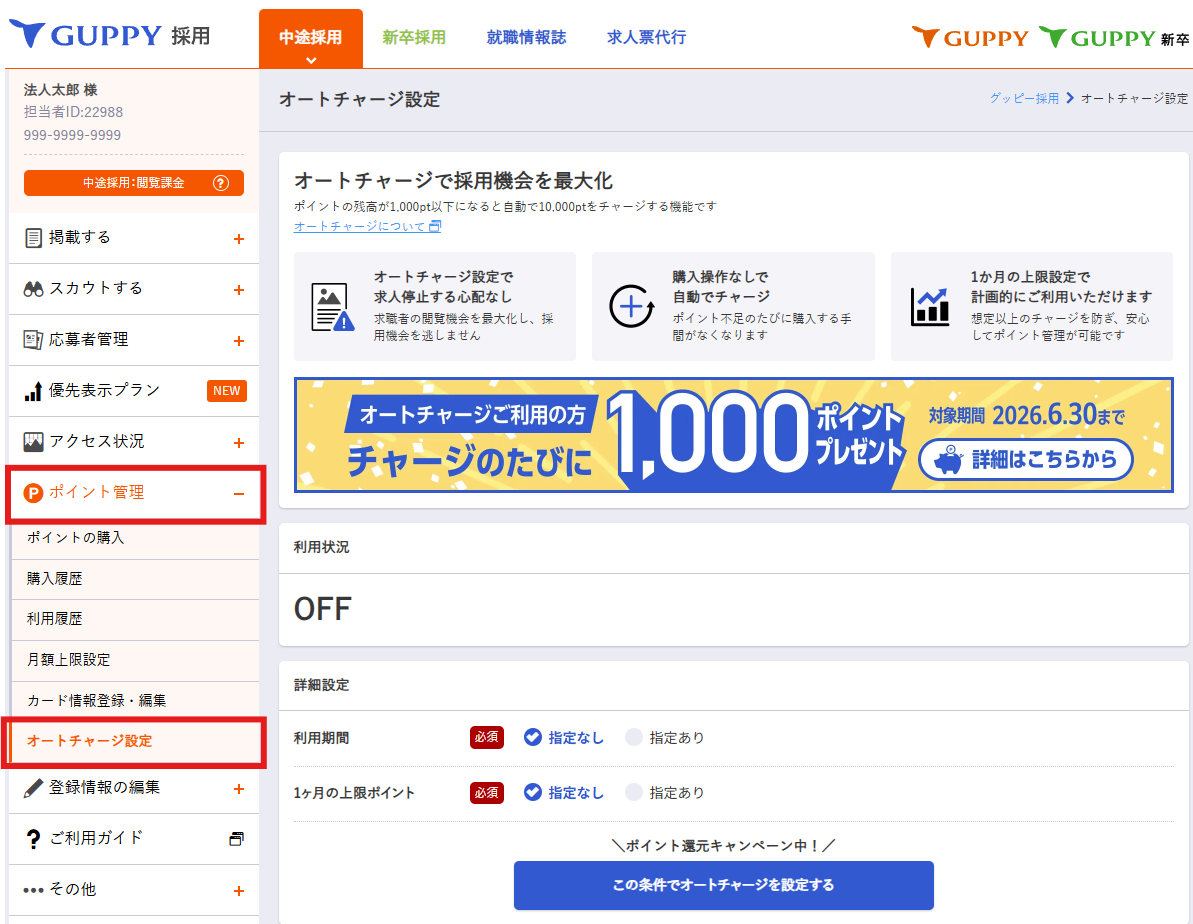Click the circular plus icon in 自動でチャージ card
The height and width of the screenshot is (924, 1193).
(x=631, y=307)
